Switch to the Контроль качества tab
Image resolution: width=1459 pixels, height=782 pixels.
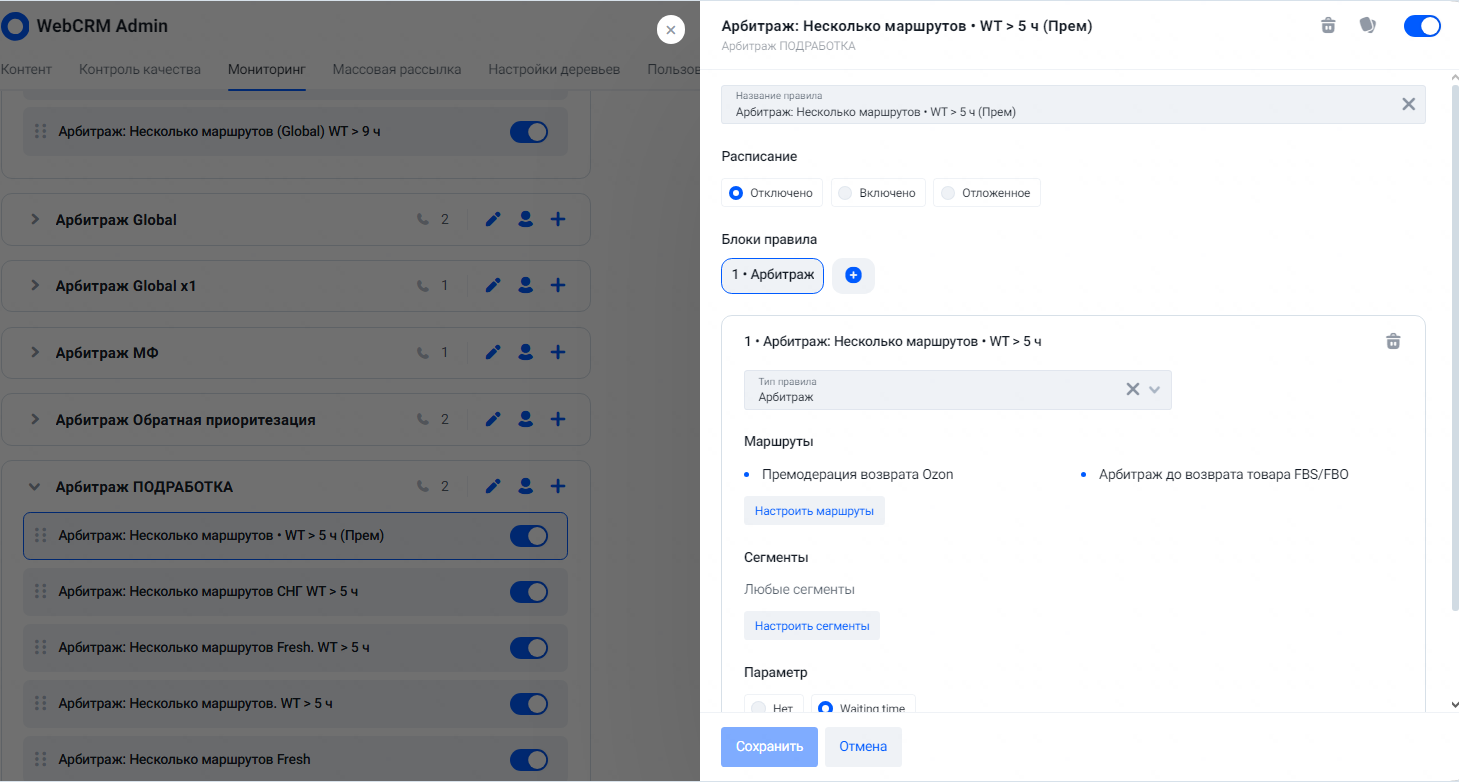click(140, 69)
